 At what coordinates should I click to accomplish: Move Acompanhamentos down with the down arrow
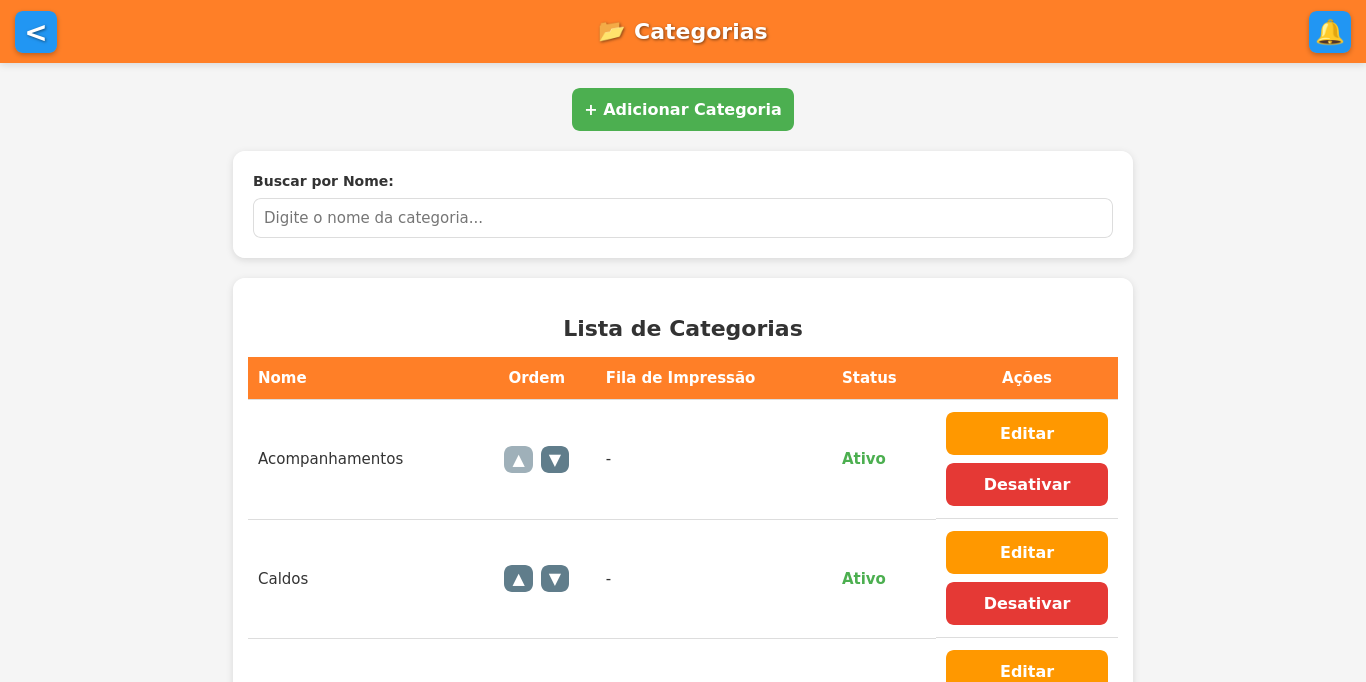(x=555, y=459)
